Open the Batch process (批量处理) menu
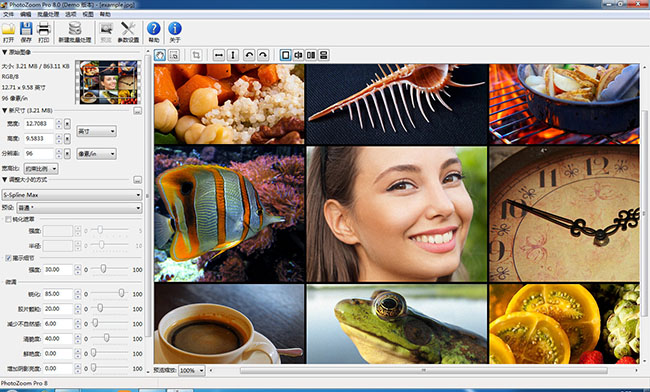The height and width of the screenshot is (392, 650). coord(48,15)
